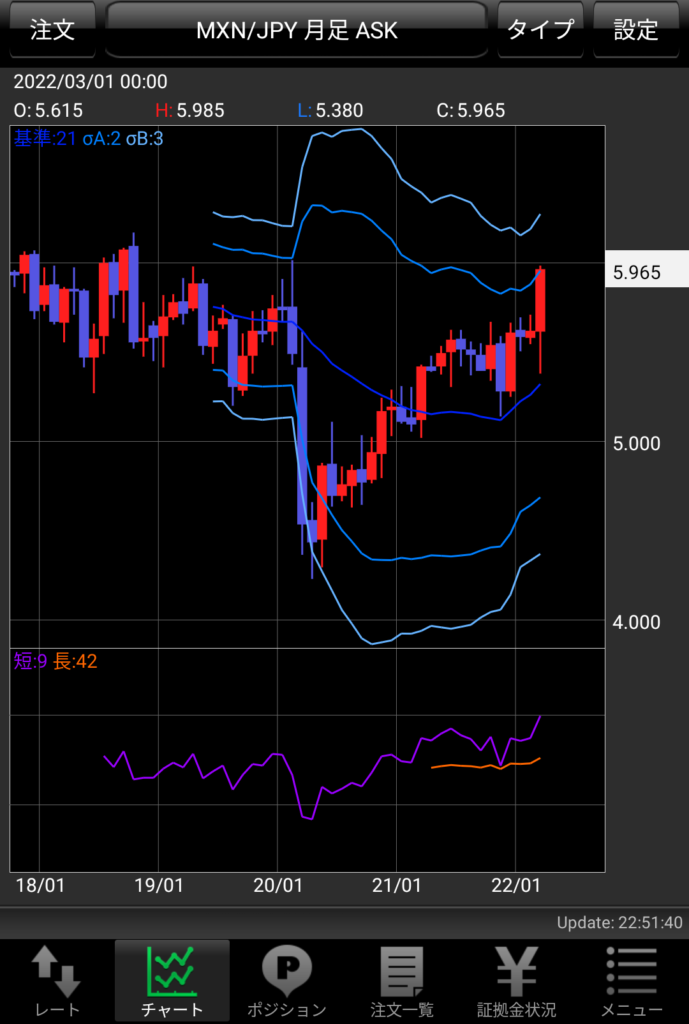
Task: Tap the 短:9 長:42 oscillator label
Action: coord(55,661)
